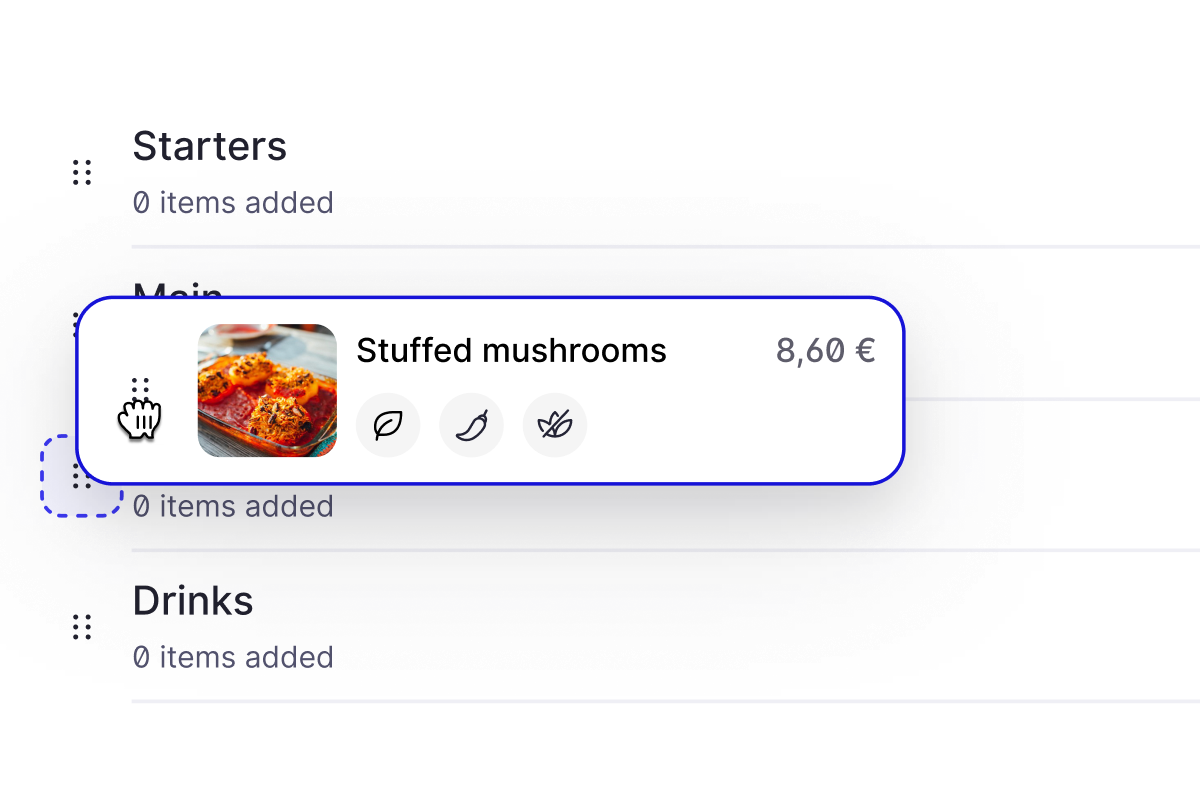Click empty white area of mushrooms card
The image size is (1200, 800).
click(740, 430)
